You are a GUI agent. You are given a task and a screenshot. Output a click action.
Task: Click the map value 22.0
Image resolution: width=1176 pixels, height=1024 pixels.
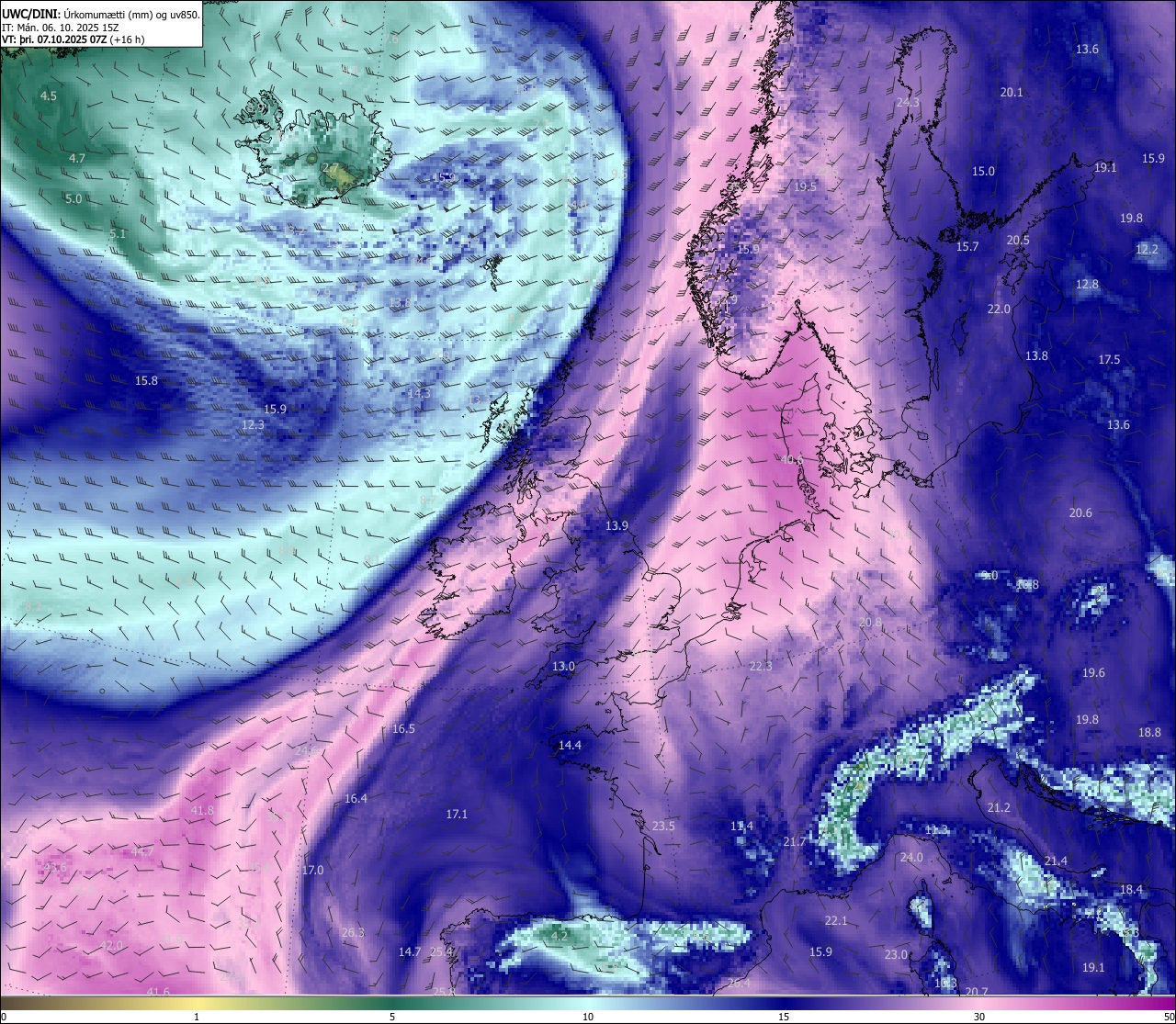(x=999, y=309)
